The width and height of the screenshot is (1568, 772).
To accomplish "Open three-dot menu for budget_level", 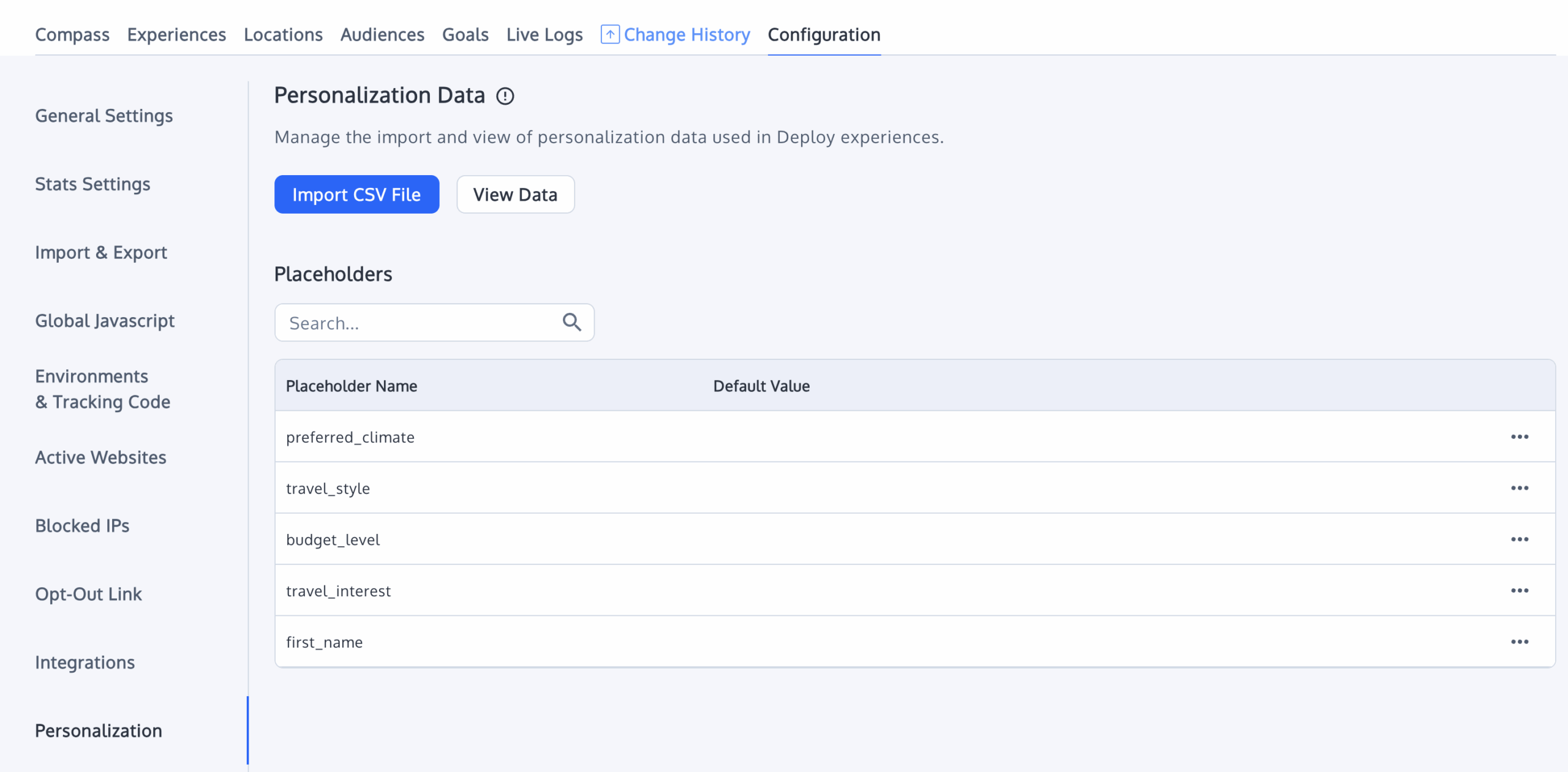I will (x=1519, y=539).
